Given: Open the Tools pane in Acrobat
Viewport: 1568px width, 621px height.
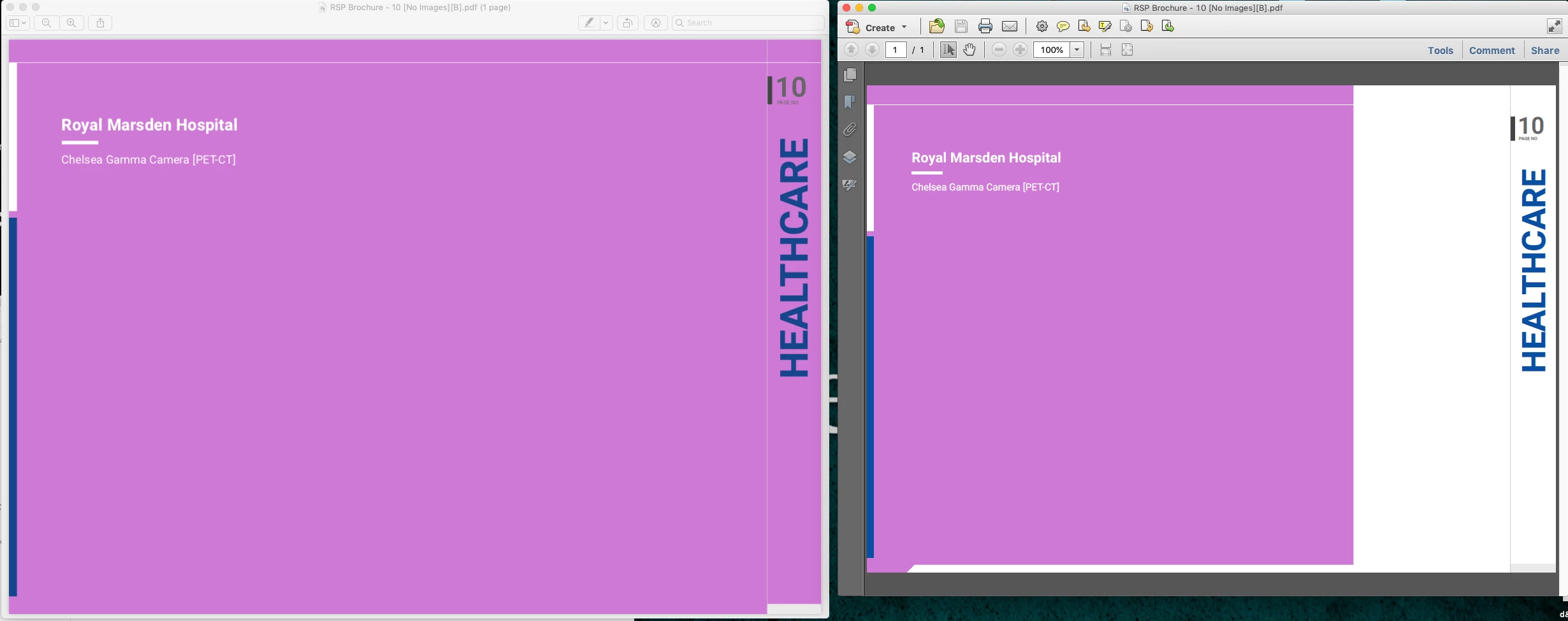Looking at the screenshot, I should [1441, 50].
